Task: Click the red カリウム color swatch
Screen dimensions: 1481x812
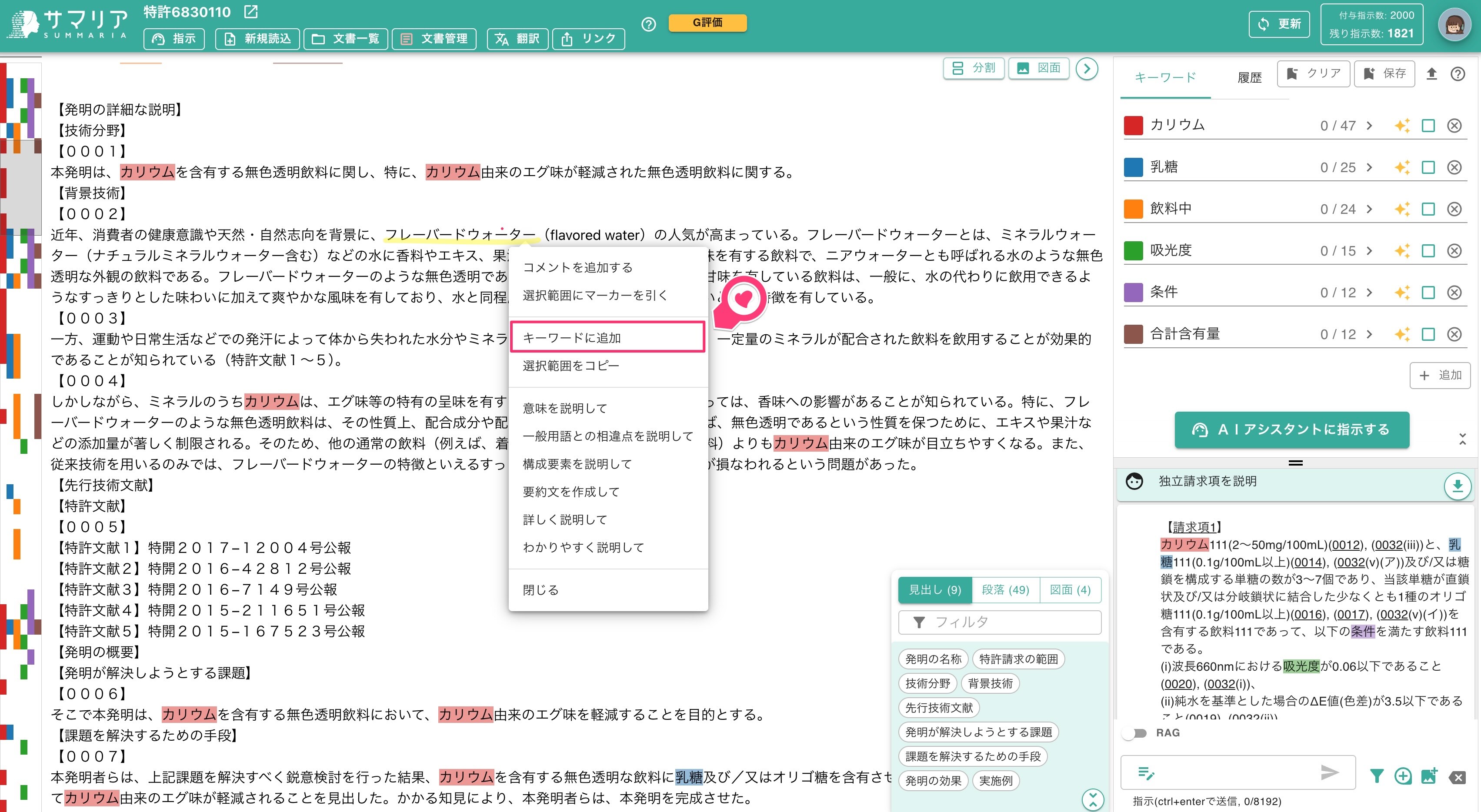Action: point(1133,125)
